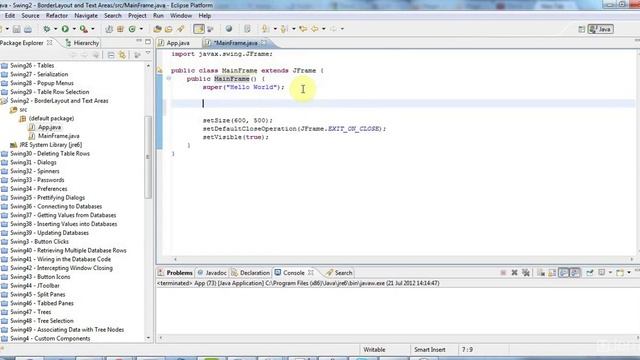This screenshot has height=360, width=640.
Task: Open the Edit menu
Action: tap(10, 16)
